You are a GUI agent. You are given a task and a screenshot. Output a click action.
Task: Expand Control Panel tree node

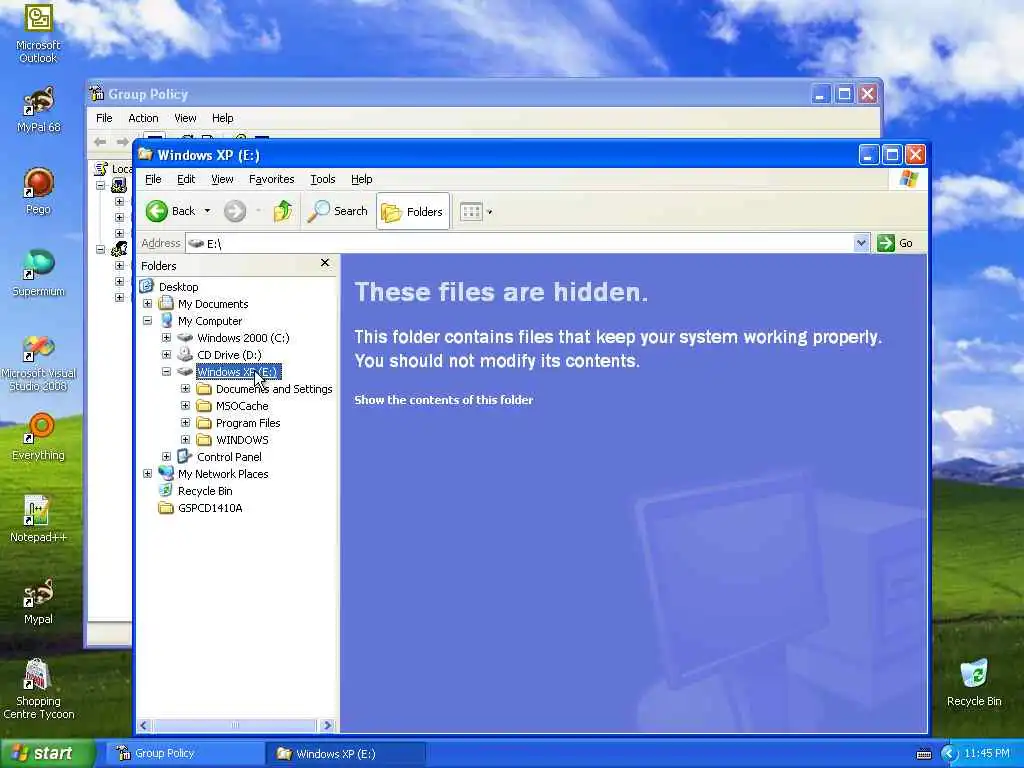click(167, 456)
